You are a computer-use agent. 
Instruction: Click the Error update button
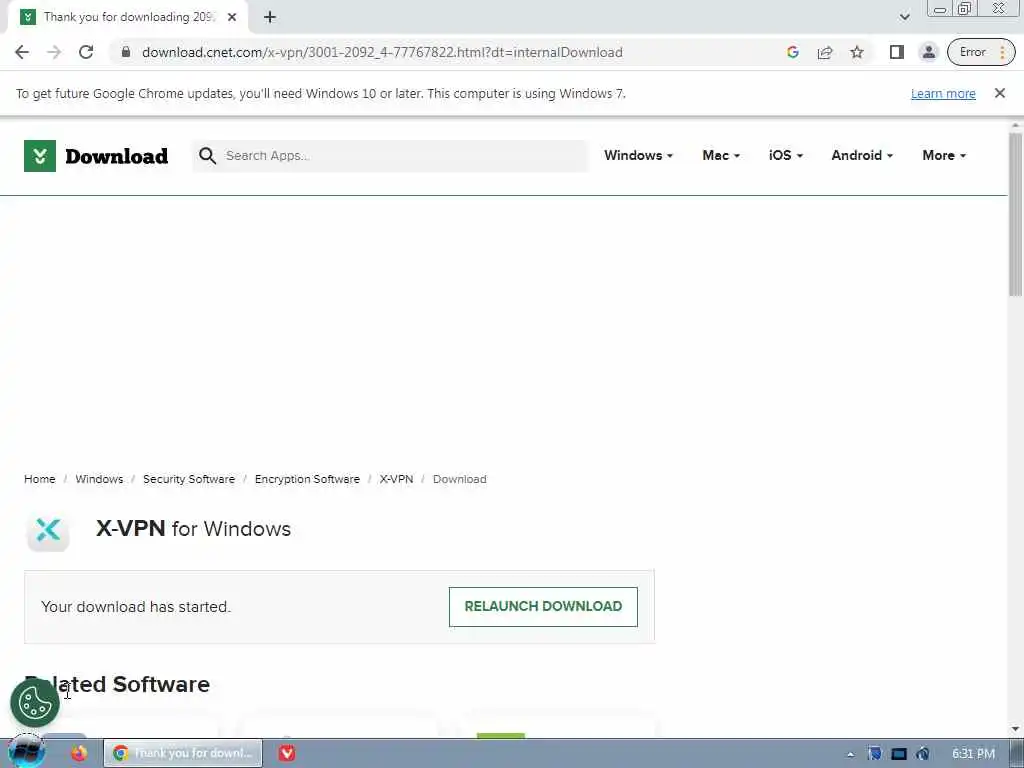[x=981, y=52]
